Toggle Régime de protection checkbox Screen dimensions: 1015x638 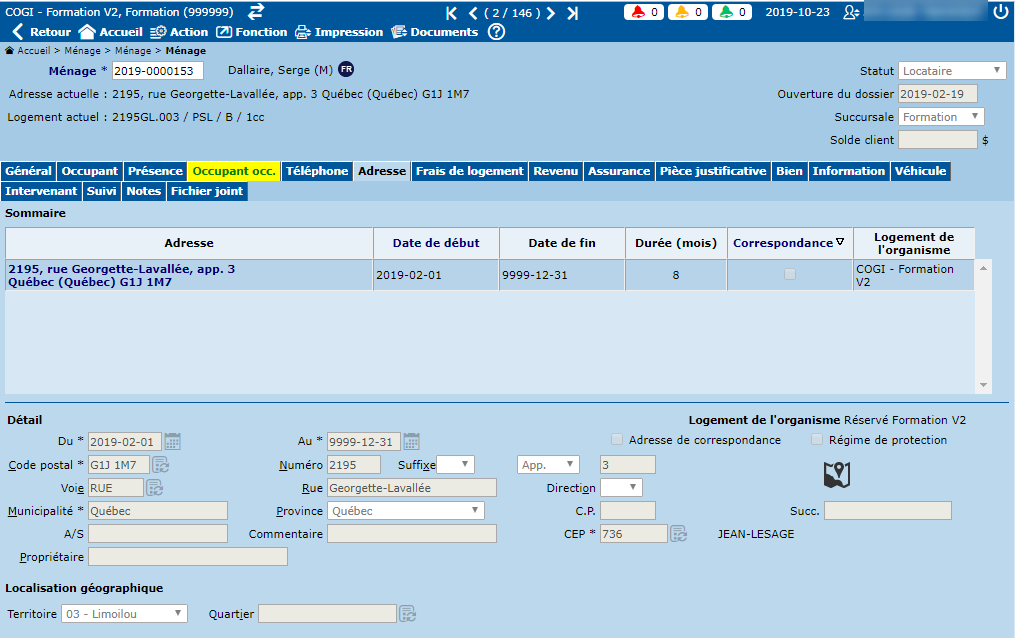pyautogui.click(x=817, y=440)
